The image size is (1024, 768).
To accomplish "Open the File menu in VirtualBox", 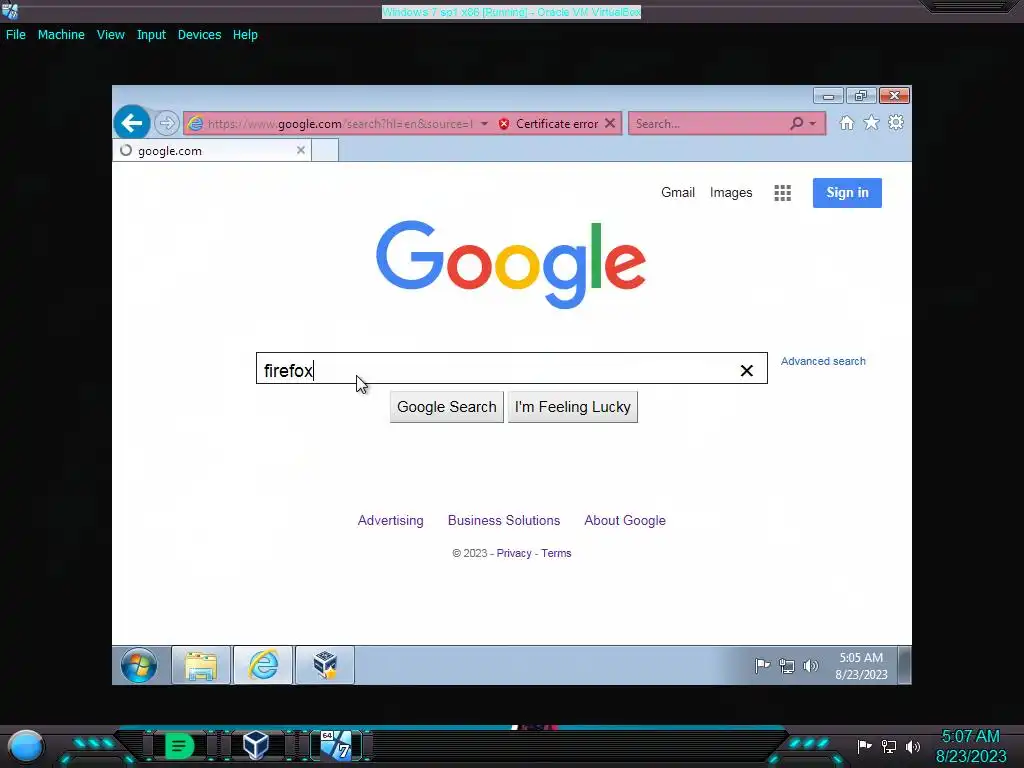I will coord(16,35).
